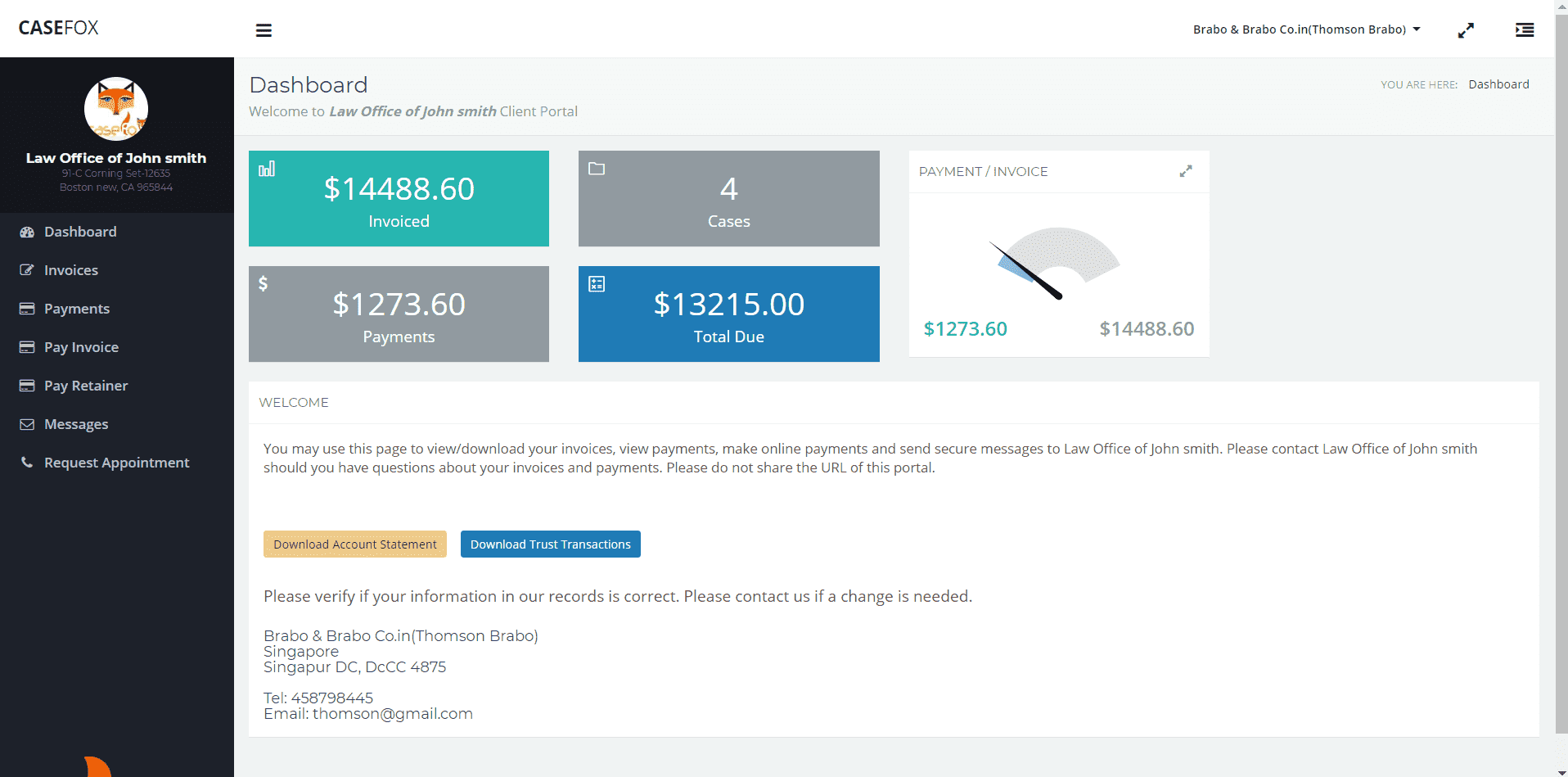Open the $1273.60 Payments card
The height and width of the screenshot is (777, 1568).
pyautogui.click(x=399, y=314)
